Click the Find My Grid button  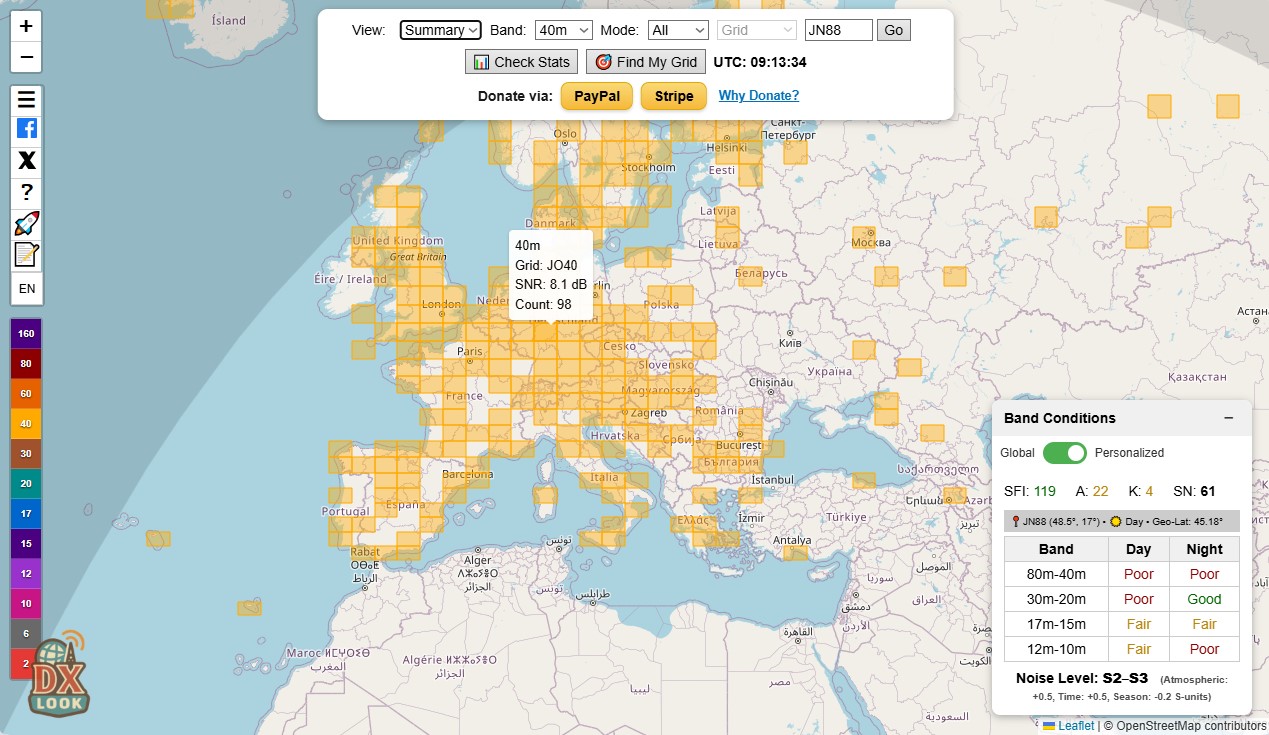(646, 62)
